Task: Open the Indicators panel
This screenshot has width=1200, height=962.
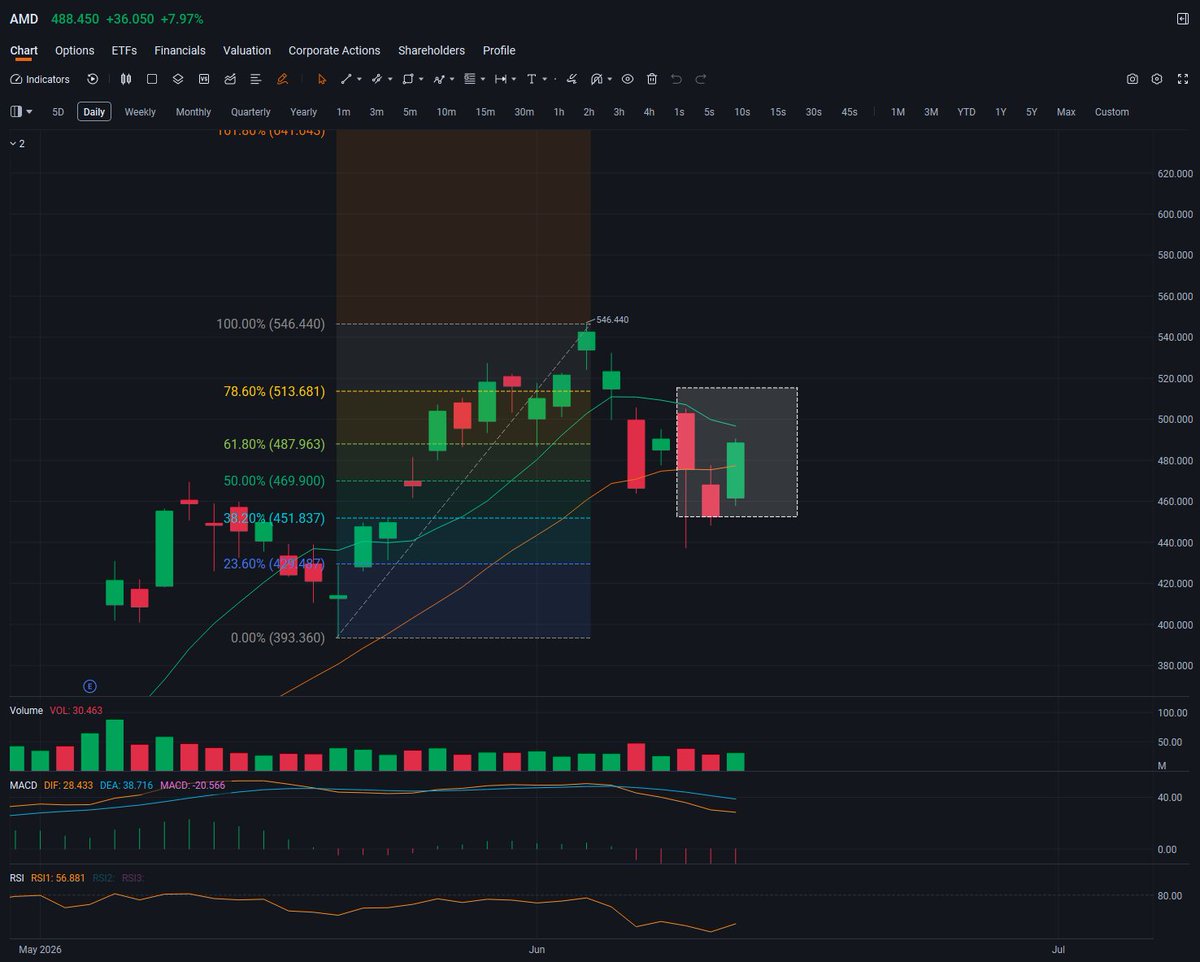Action: tap(40, 79)
